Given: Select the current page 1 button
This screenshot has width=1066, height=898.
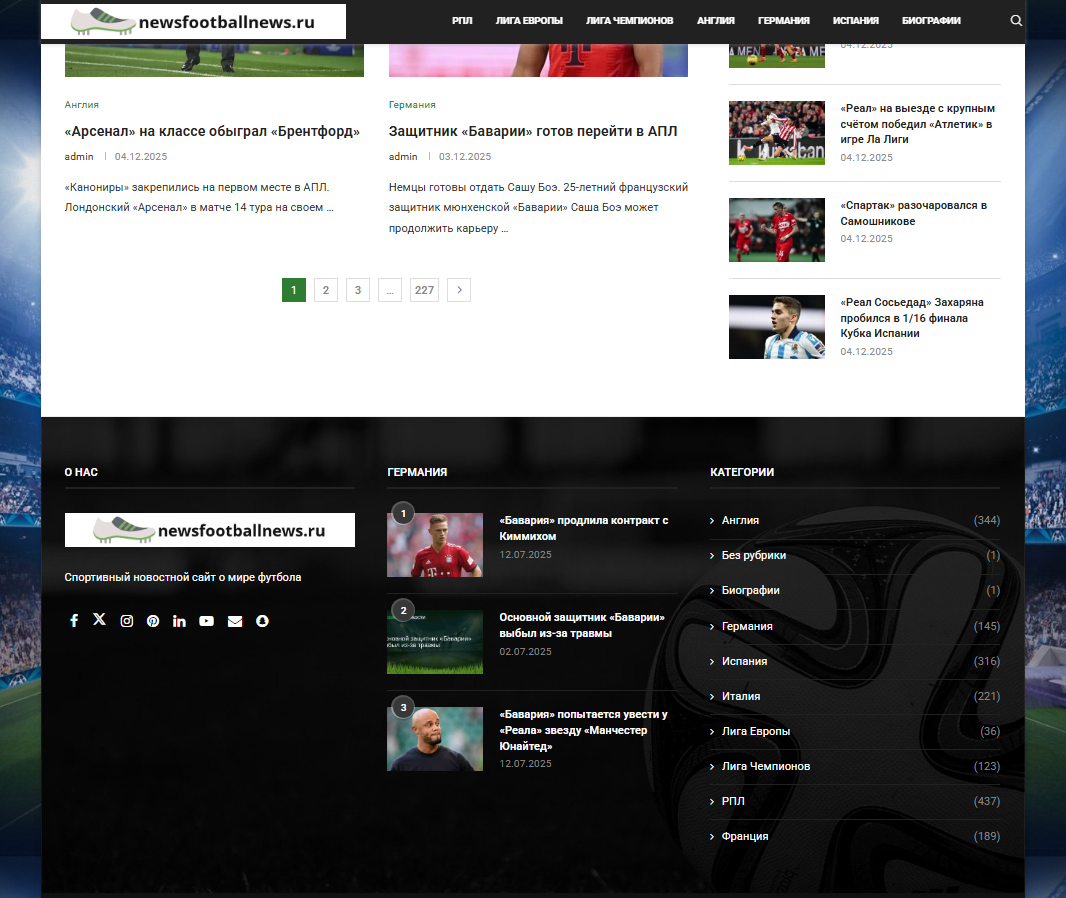Looking at the screenshot, I should click(294, 290).
